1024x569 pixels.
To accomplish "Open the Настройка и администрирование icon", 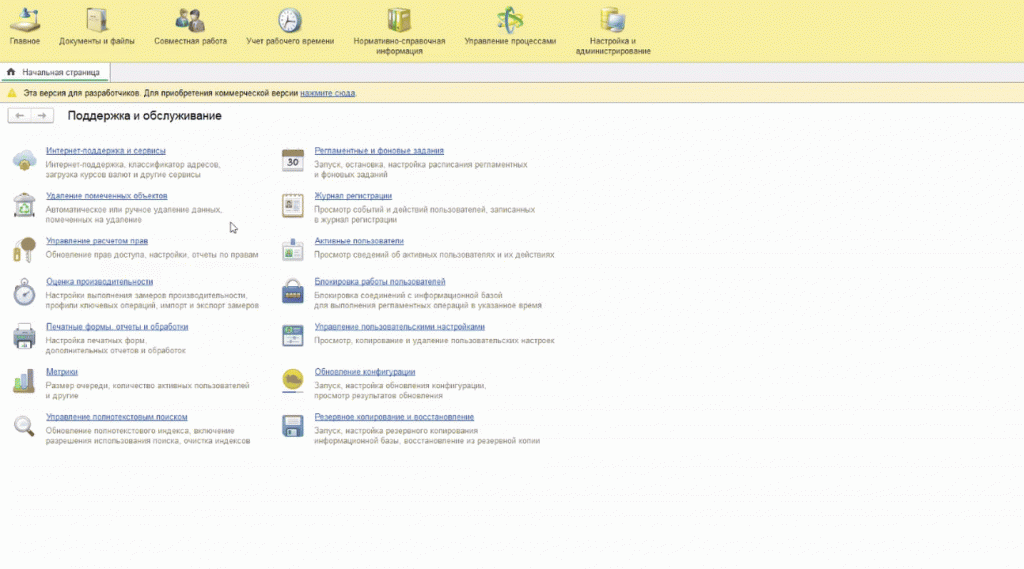I will 613,20.
